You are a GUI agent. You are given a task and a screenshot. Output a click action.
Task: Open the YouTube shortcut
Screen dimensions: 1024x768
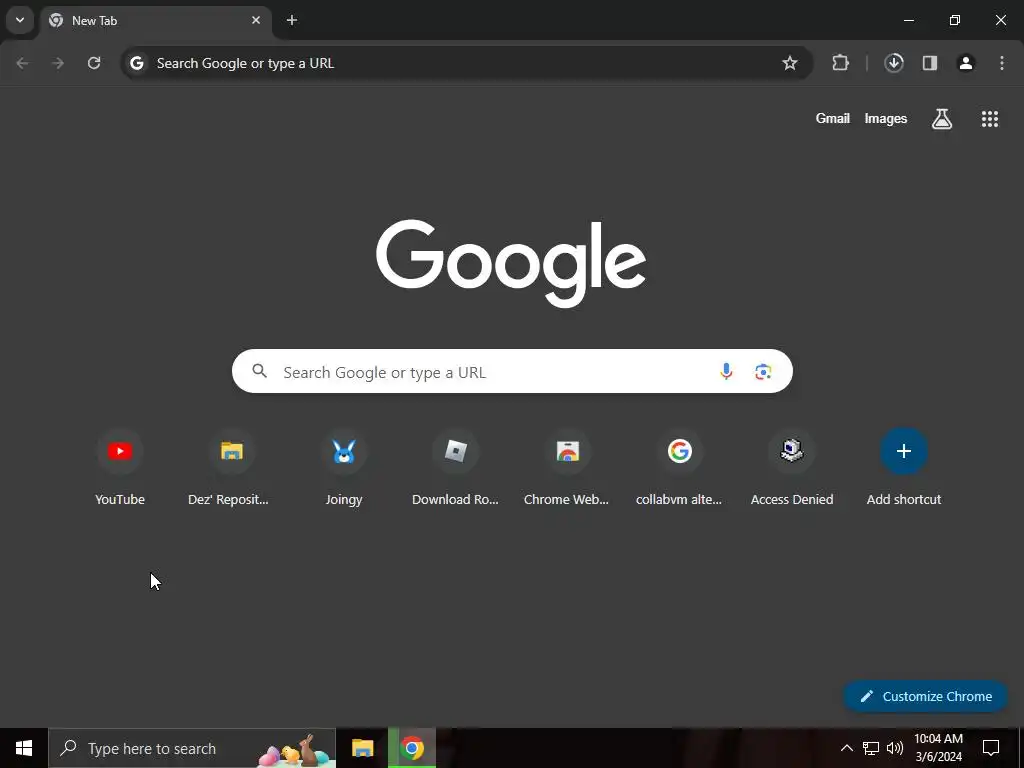point(120,468)
